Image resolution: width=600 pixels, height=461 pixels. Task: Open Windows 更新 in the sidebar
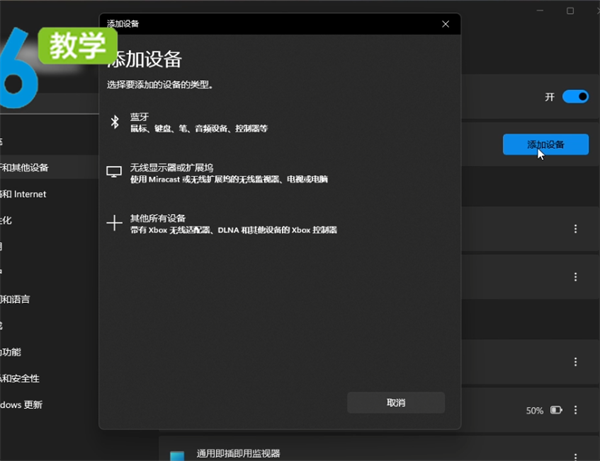point(22,405)
